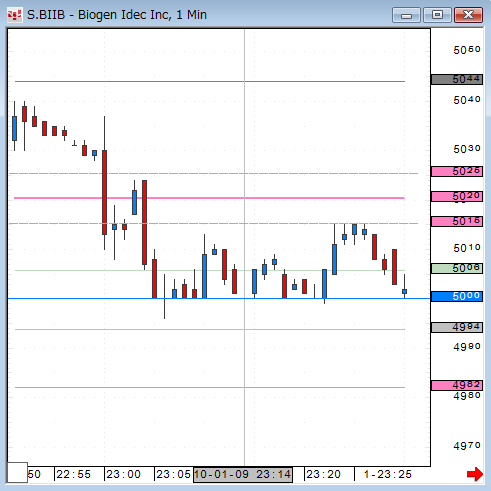491x491 pixels.
Task: Click the empty square box at bottom-left corner
Action: (17, 472)
